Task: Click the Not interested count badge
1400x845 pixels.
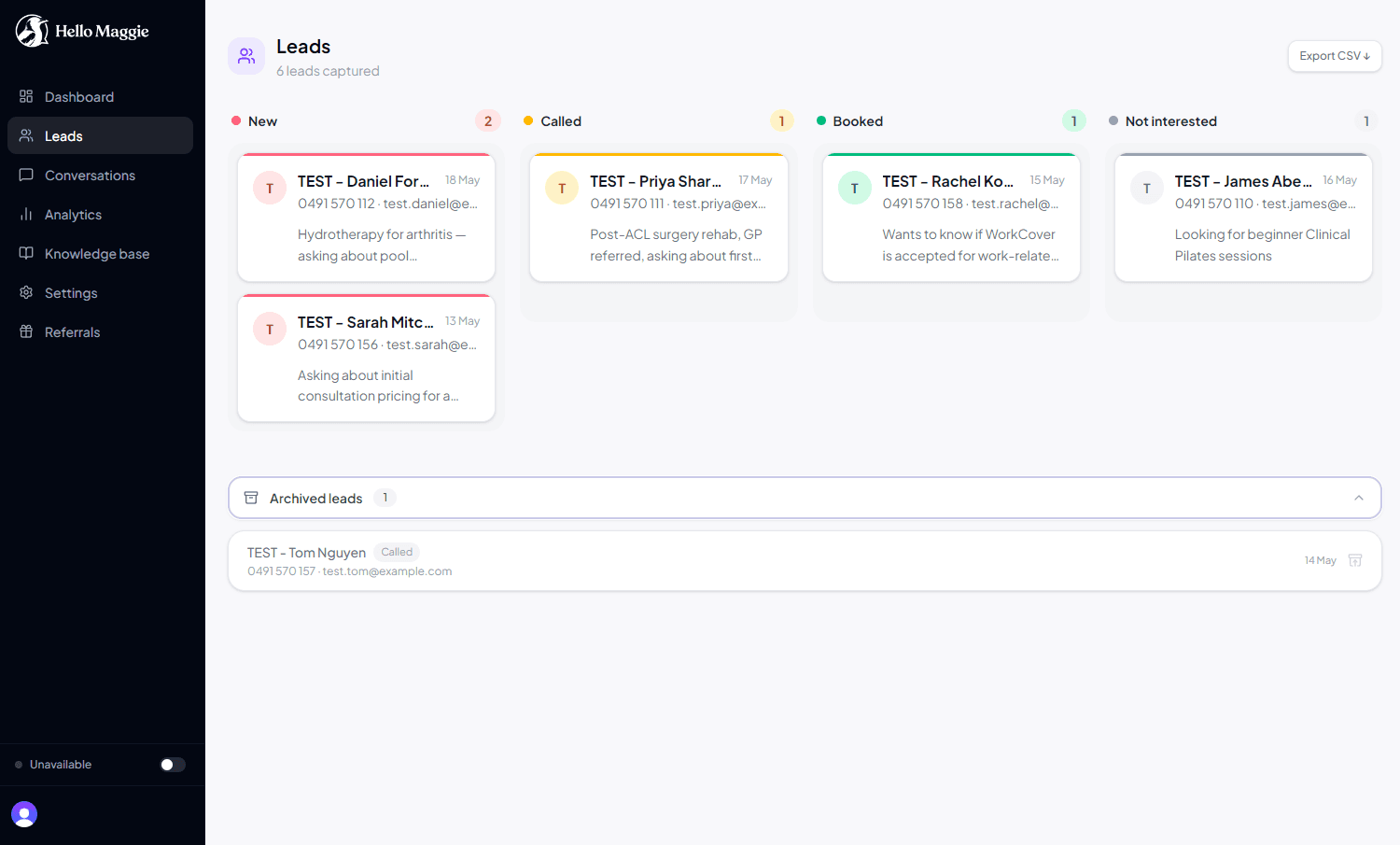Action: tap(1366, 121)
